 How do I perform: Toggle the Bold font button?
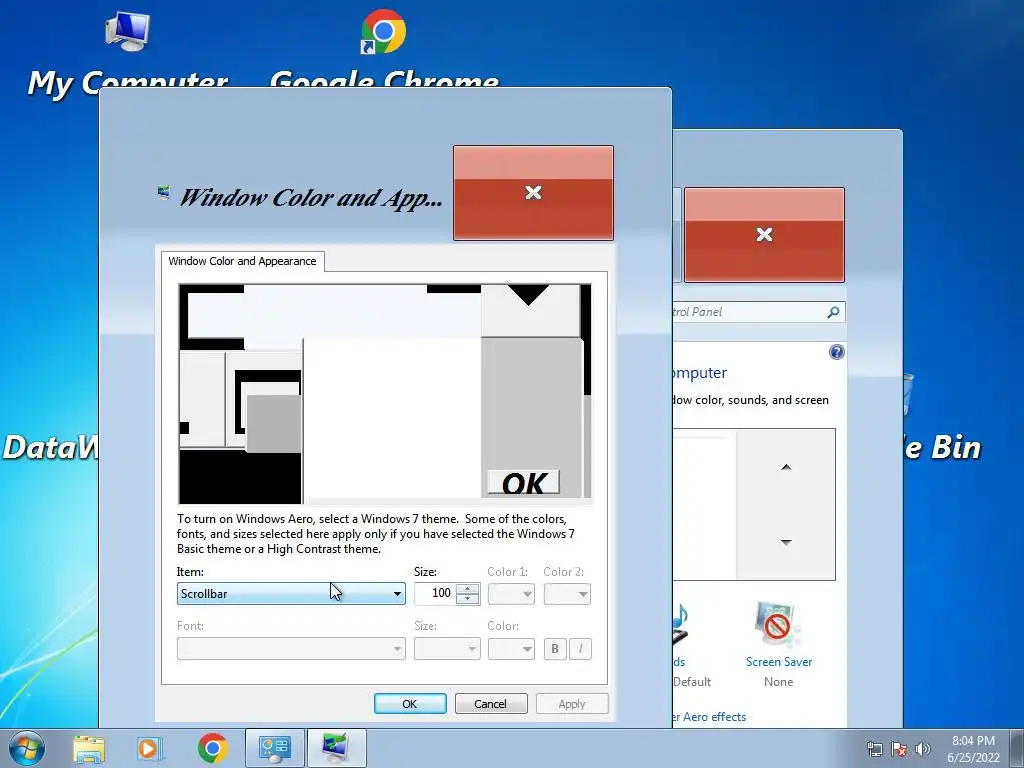[554, 648]
